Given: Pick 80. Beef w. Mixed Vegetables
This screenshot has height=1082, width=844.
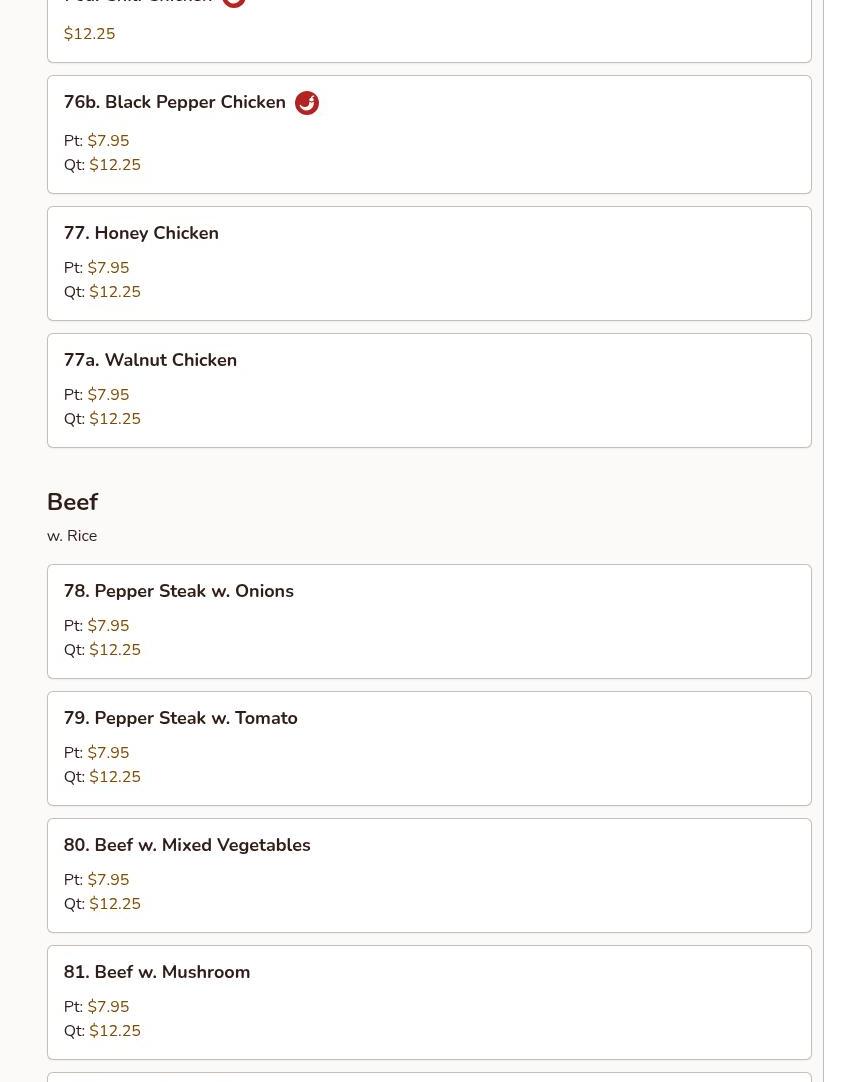Looking at the screenshot, I should [187, 845].
